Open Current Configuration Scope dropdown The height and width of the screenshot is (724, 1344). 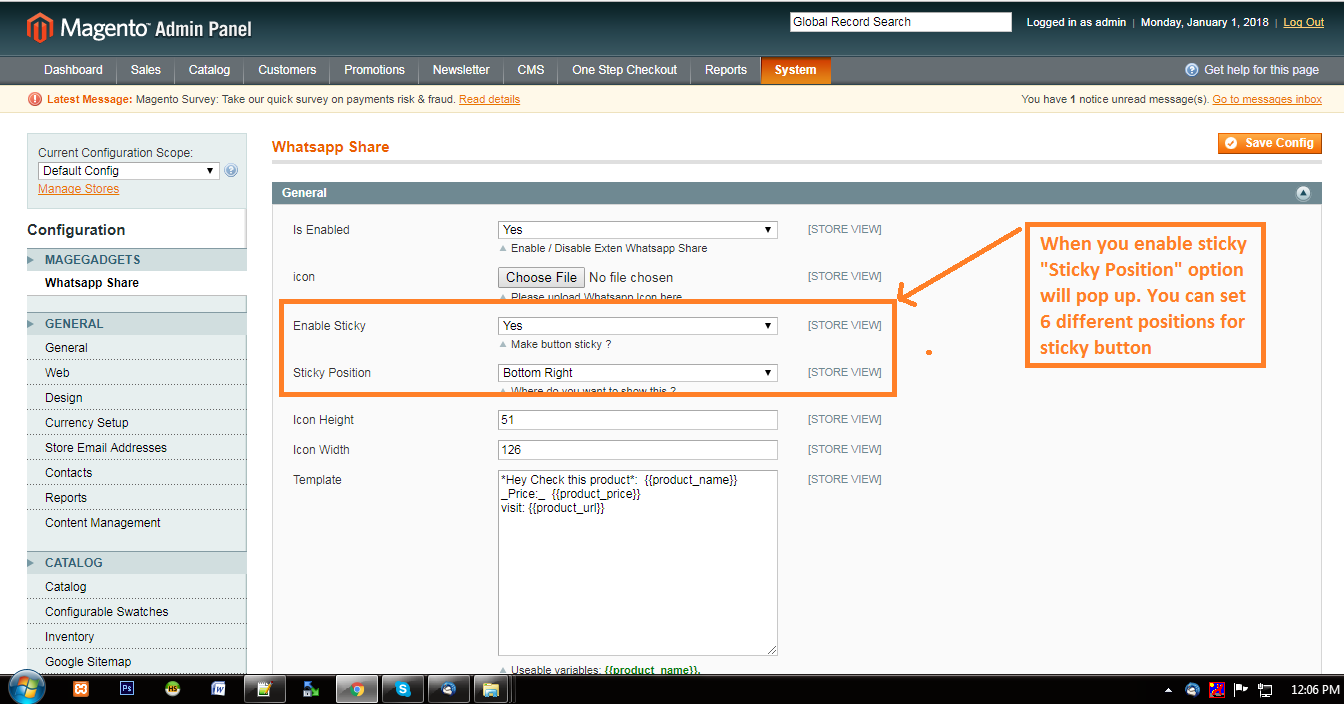128,171
